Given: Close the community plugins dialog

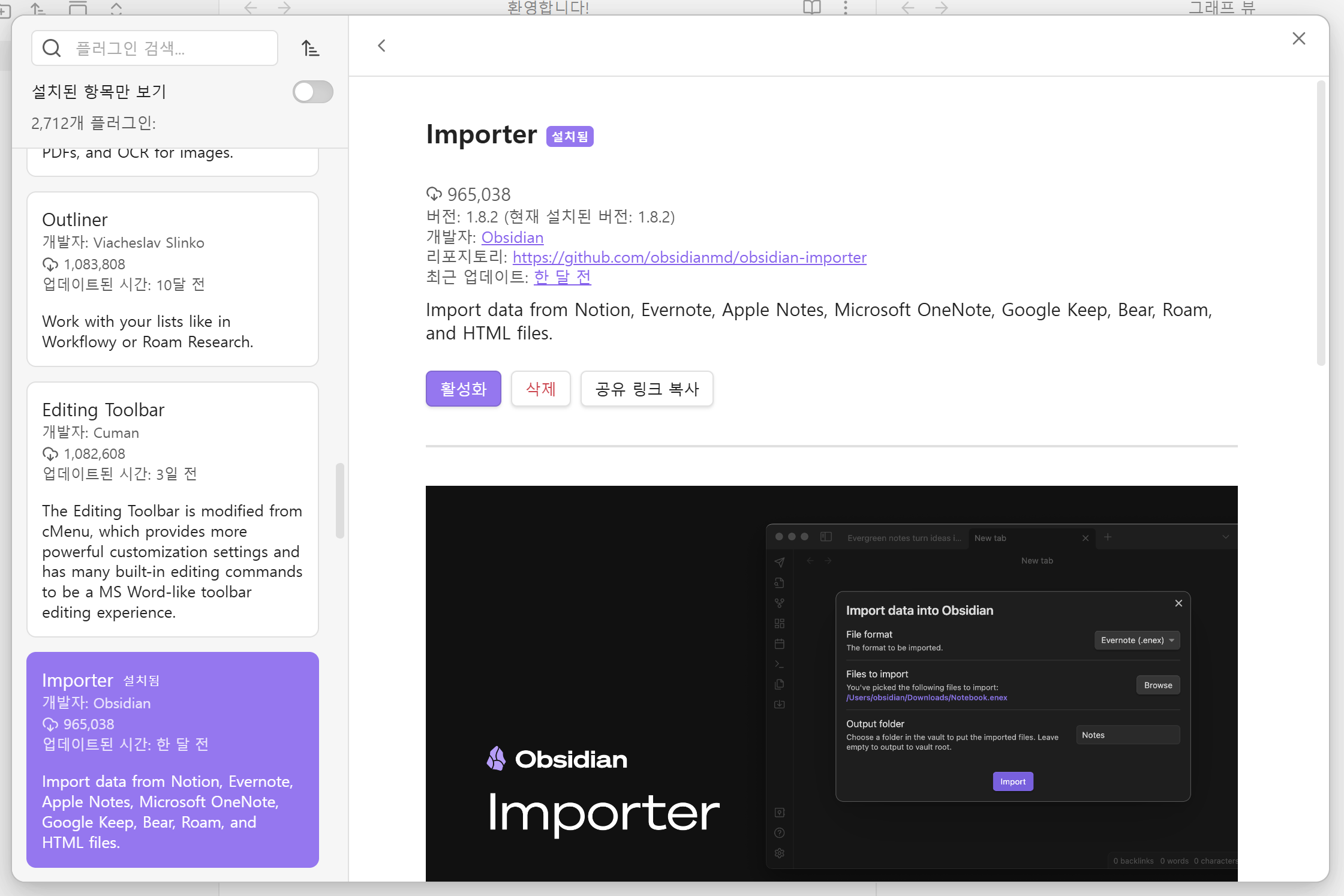Looking at the screenshot, I should [1298, 39].
